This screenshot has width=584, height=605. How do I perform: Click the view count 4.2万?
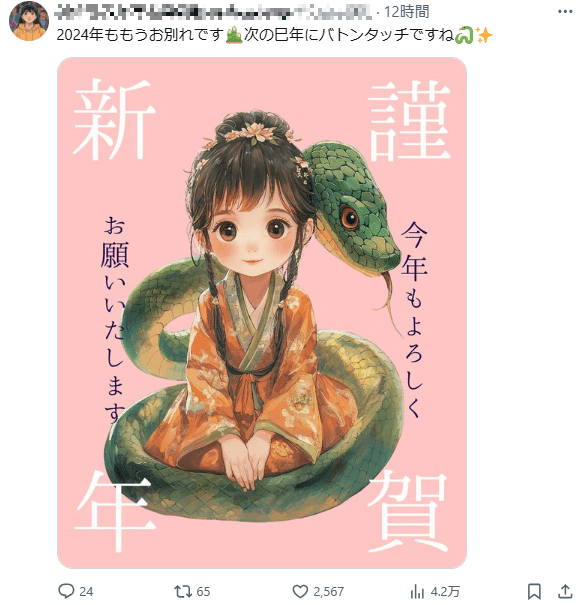tap(445, 591)
